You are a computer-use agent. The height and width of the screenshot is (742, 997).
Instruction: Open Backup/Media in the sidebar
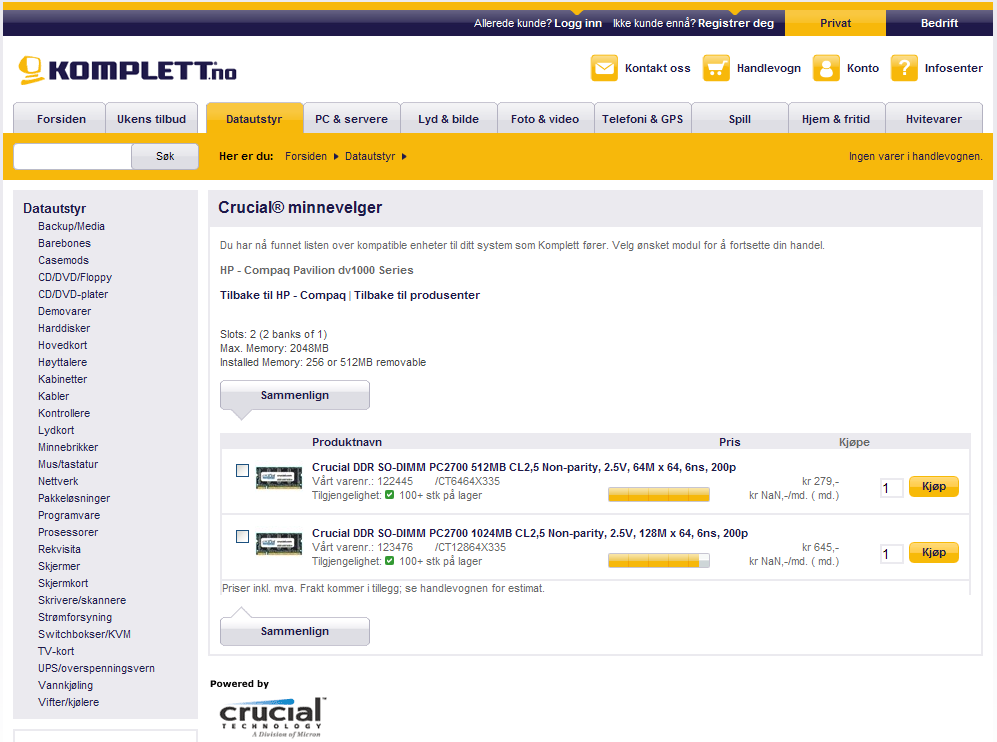pyautogui.click(x=71, y=226)
